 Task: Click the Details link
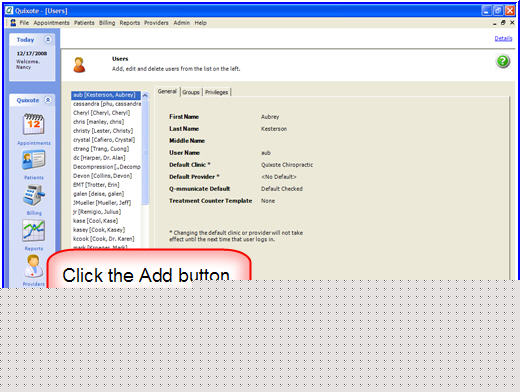503,38
